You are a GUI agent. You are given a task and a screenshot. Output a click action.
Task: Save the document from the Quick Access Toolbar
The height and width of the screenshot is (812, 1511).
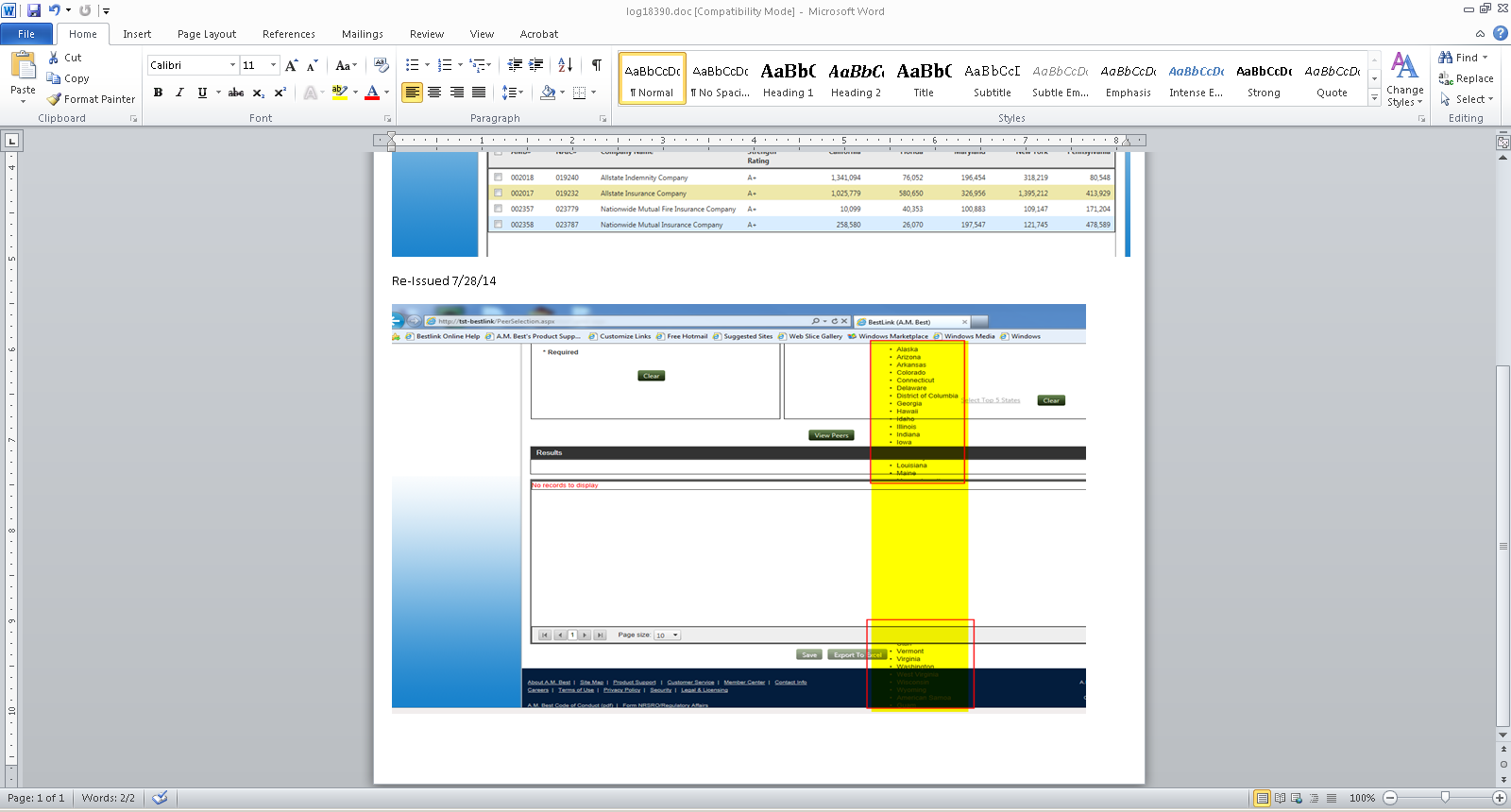[34, 10]
